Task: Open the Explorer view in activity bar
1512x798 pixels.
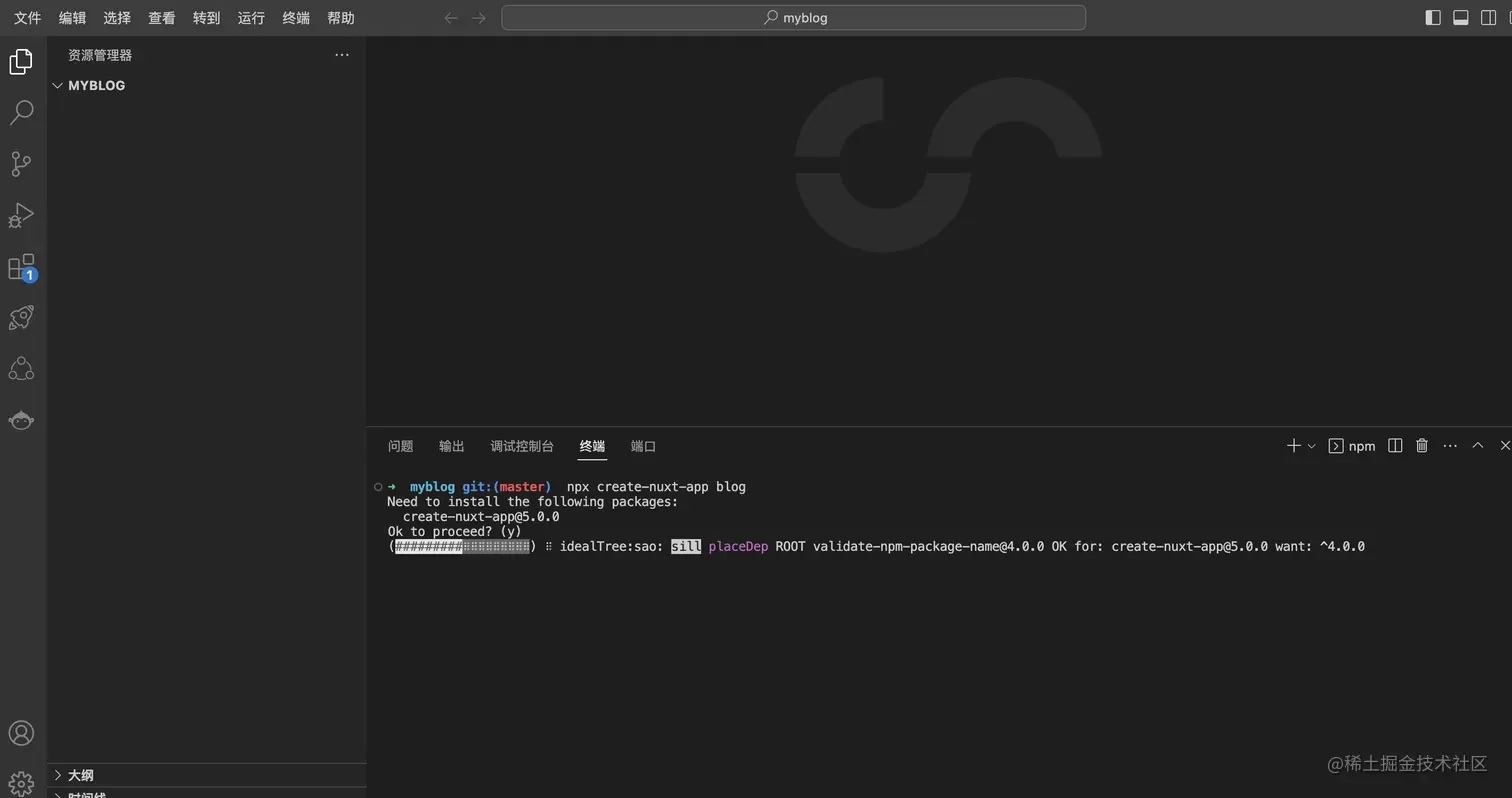Action: [x=21, y=62]
